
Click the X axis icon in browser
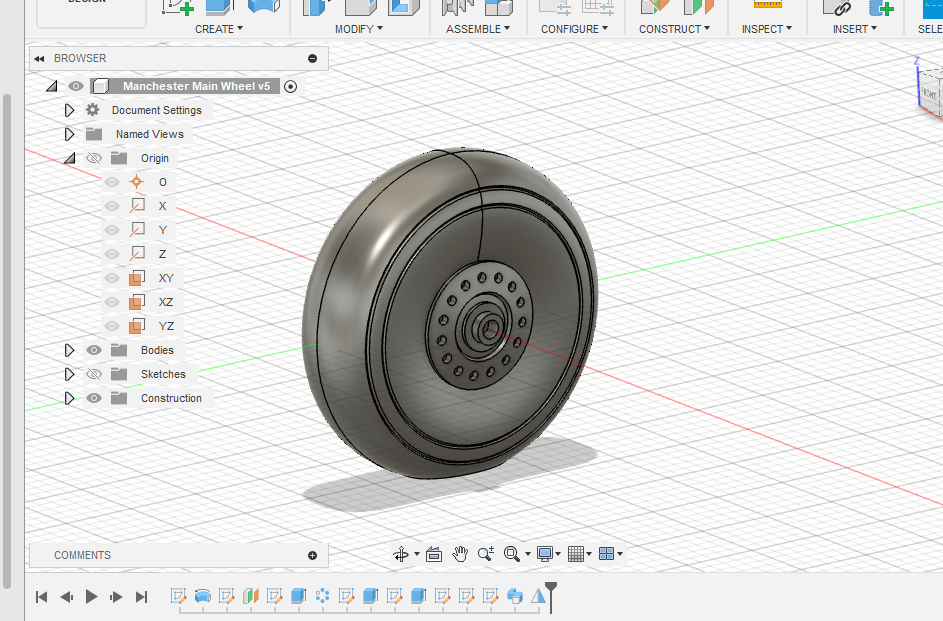137,206
